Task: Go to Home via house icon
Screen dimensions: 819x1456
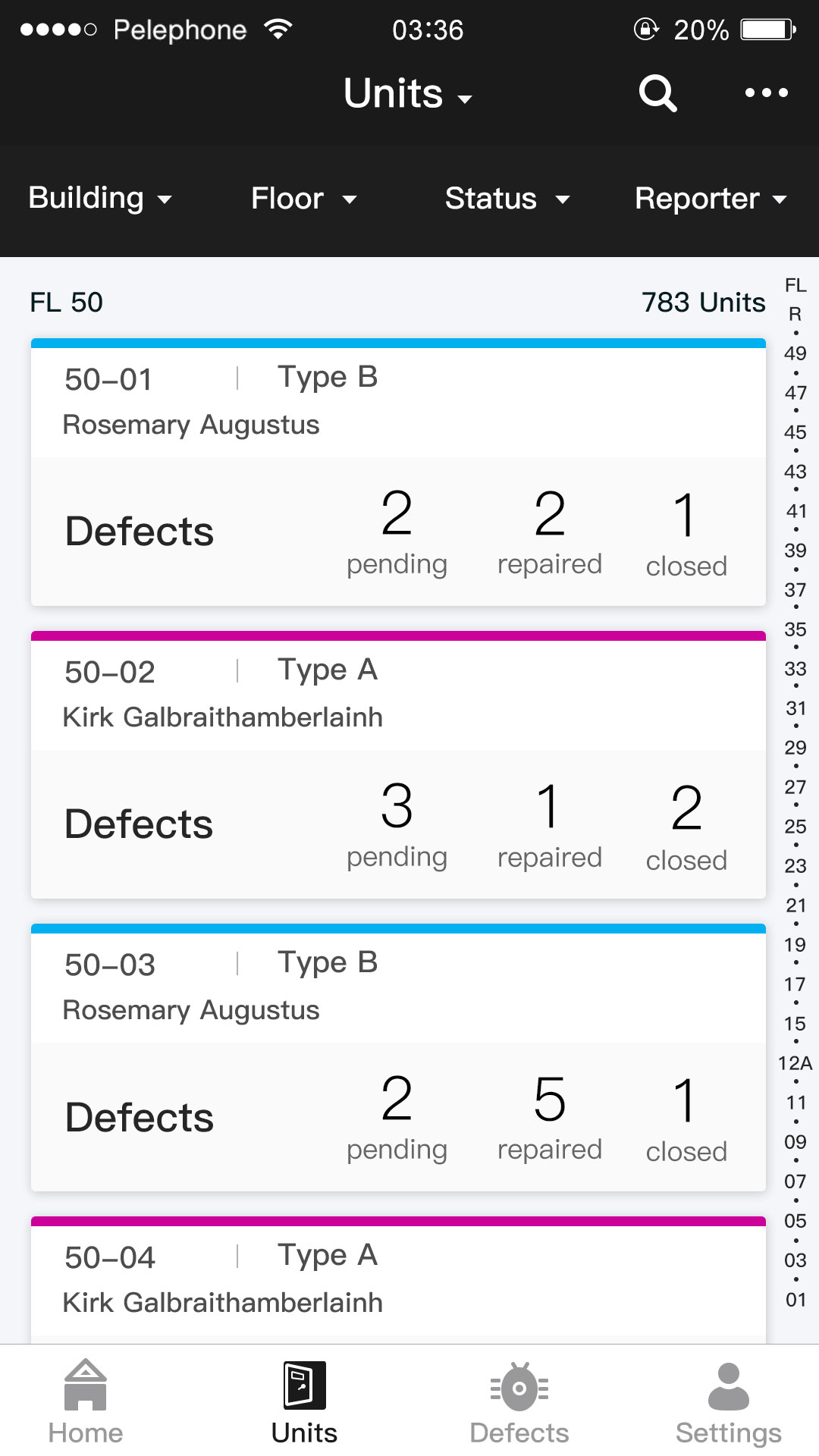Action: click(86, 1385)
